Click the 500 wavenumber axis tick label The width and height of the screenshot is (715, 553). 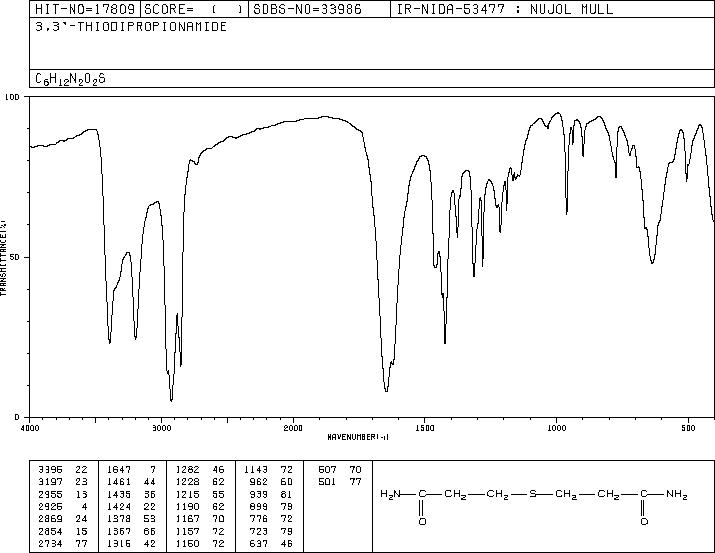(x=688, y=428)
